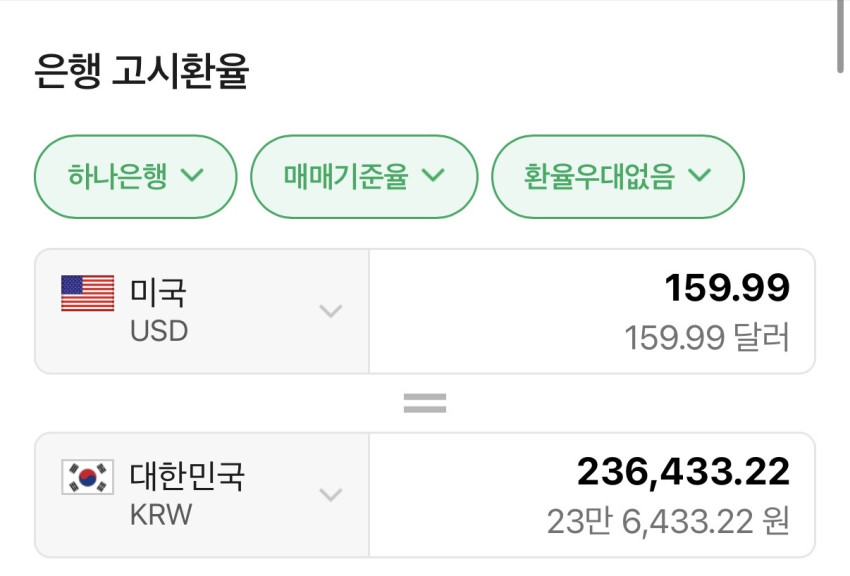The height and width of the screenshot is (576, 850).
Task: Click the 23만 6,433.22 원 caption
Action: coord(668,521)
